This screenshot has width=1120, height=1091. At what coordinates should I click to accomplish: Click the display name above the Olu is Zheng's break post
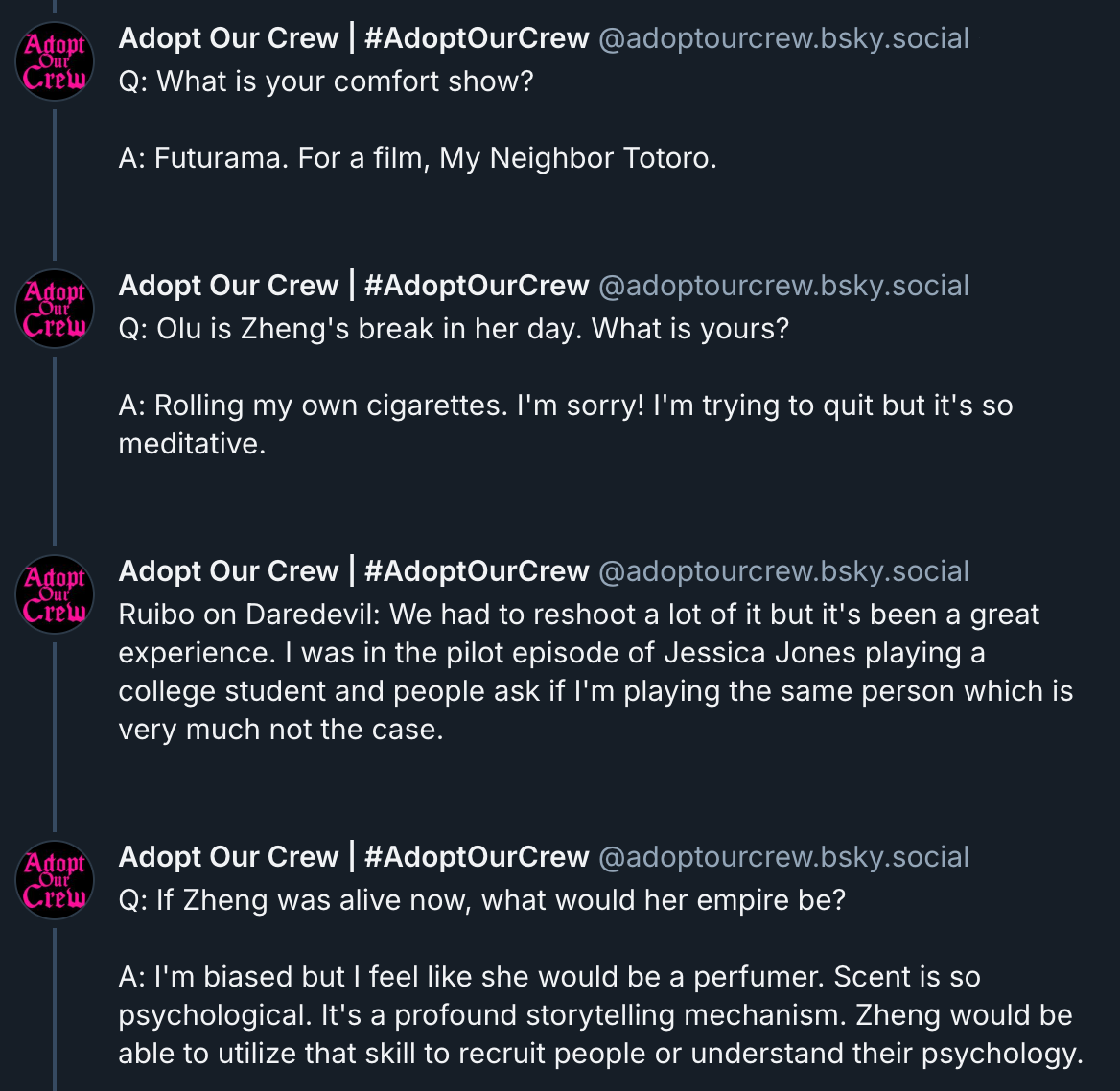228,286
